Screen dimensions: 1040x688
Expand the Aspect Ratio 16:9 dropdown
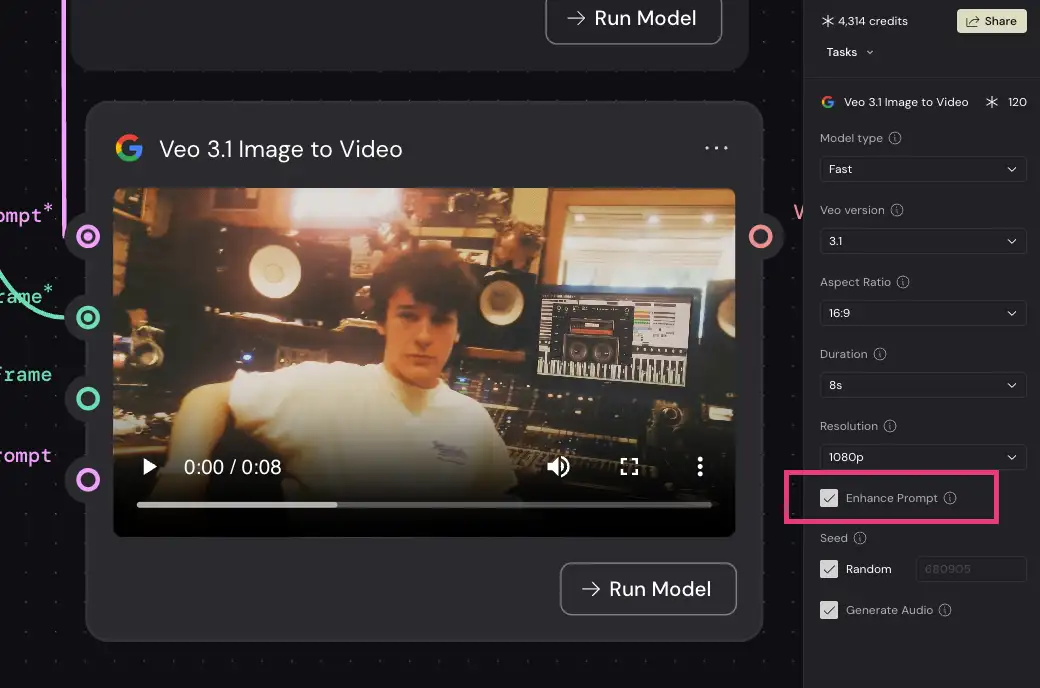(922, 313)
